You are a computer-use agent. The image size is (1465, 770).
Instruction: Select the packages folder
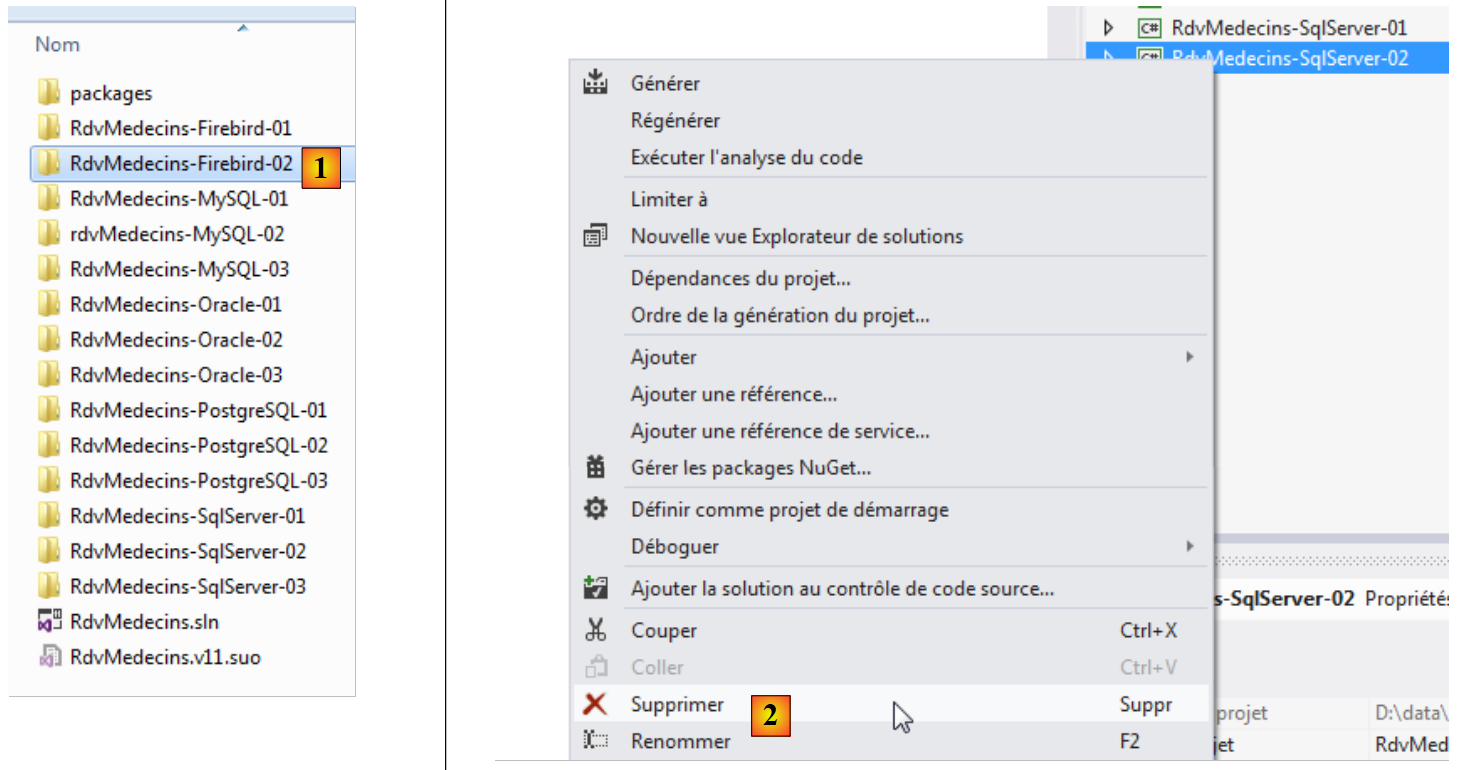click(111, 93)
